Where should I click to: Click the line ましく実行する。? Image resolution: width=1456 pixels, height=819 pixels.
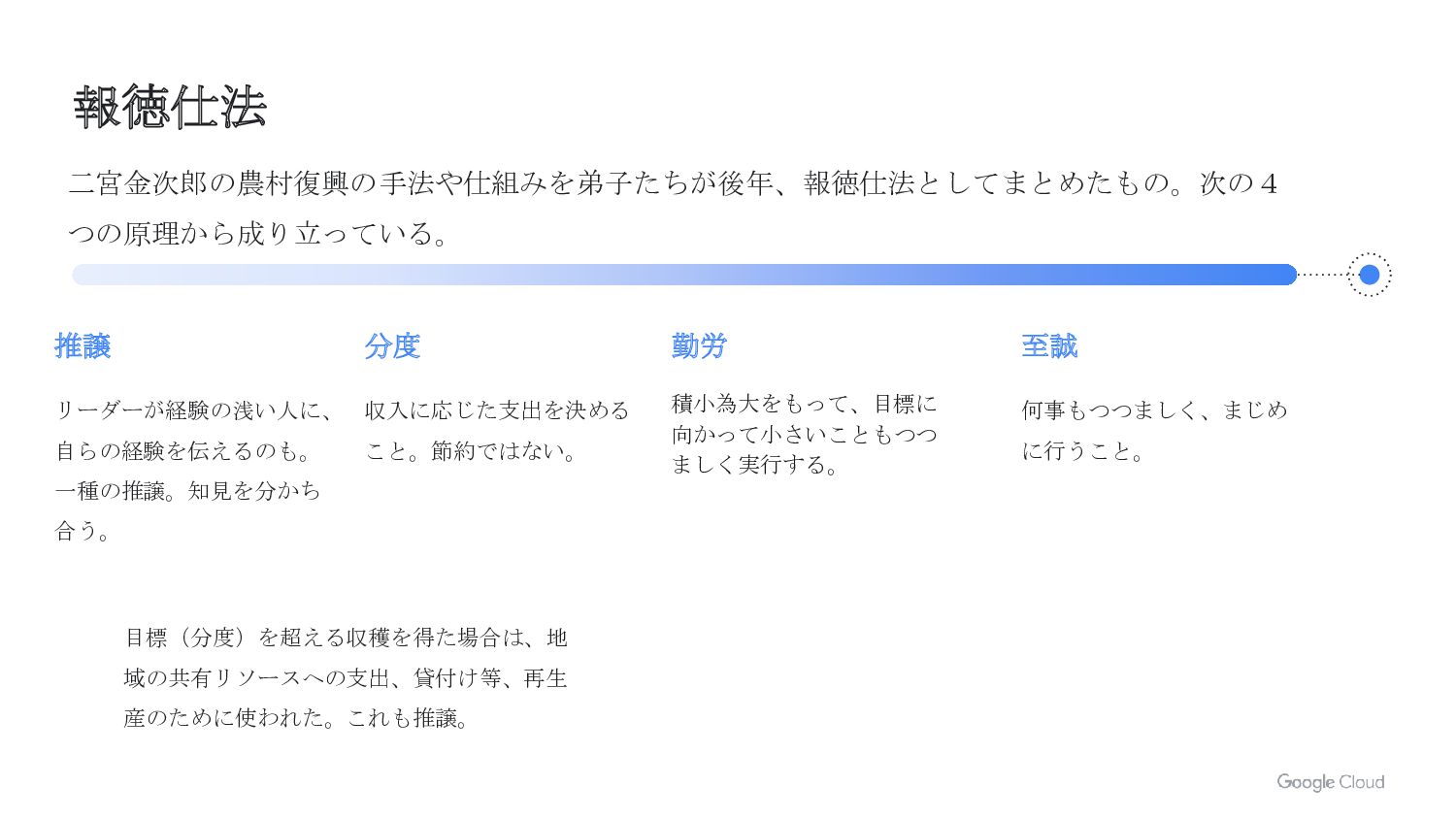[756, 465]
